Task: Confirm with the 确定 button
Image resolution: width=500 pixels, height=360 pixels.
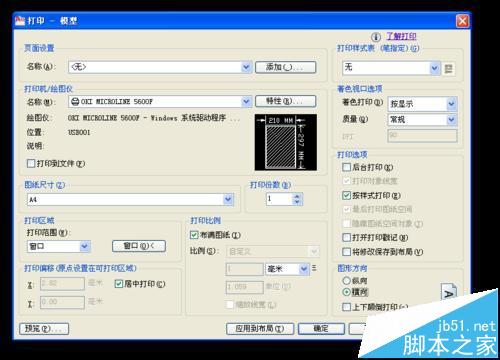Action: pyautogui.click(x=321, y=329)
